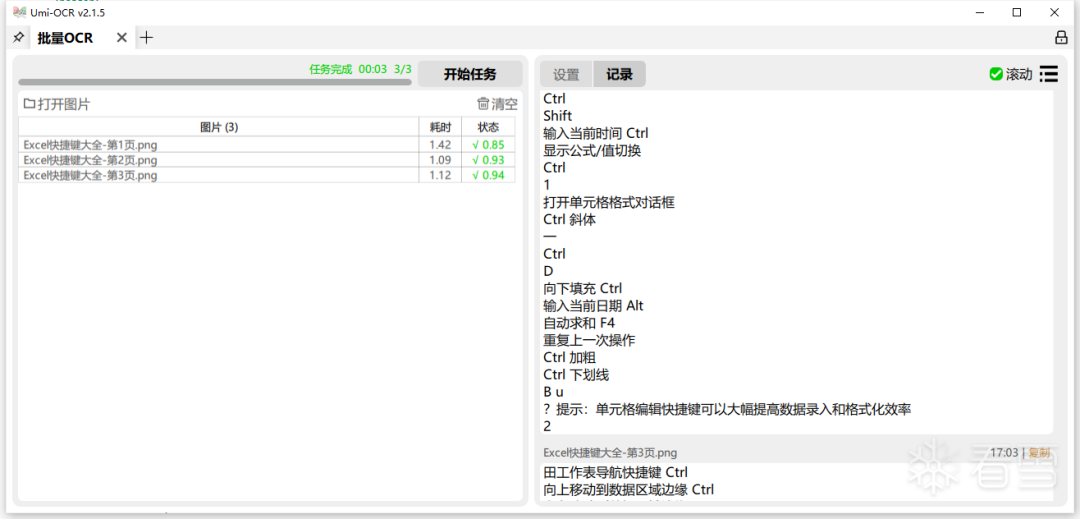Click the 1.42 time cell
The height and width of the screenshot is (519, 1080).
pos(440,145)
